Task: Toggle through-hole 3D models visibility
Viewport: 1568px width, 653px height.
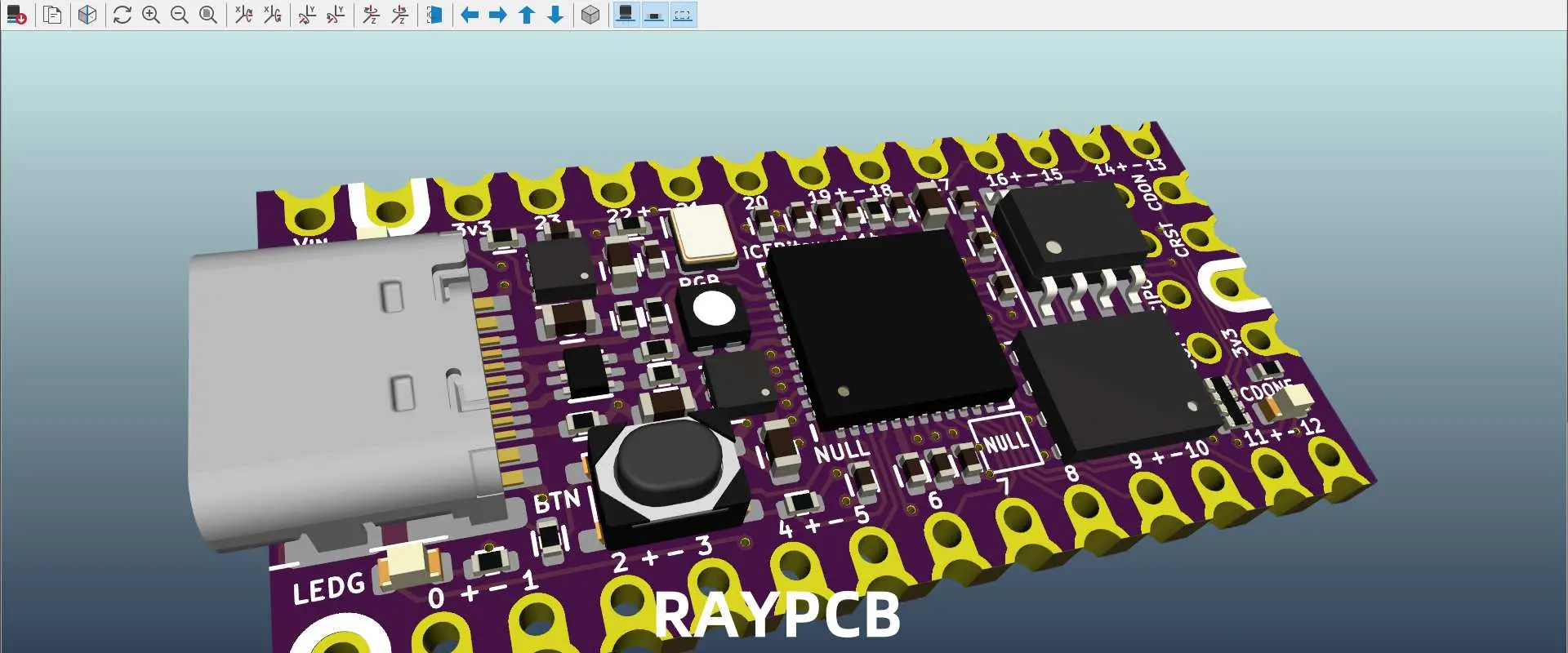Action: pos(626,15)
